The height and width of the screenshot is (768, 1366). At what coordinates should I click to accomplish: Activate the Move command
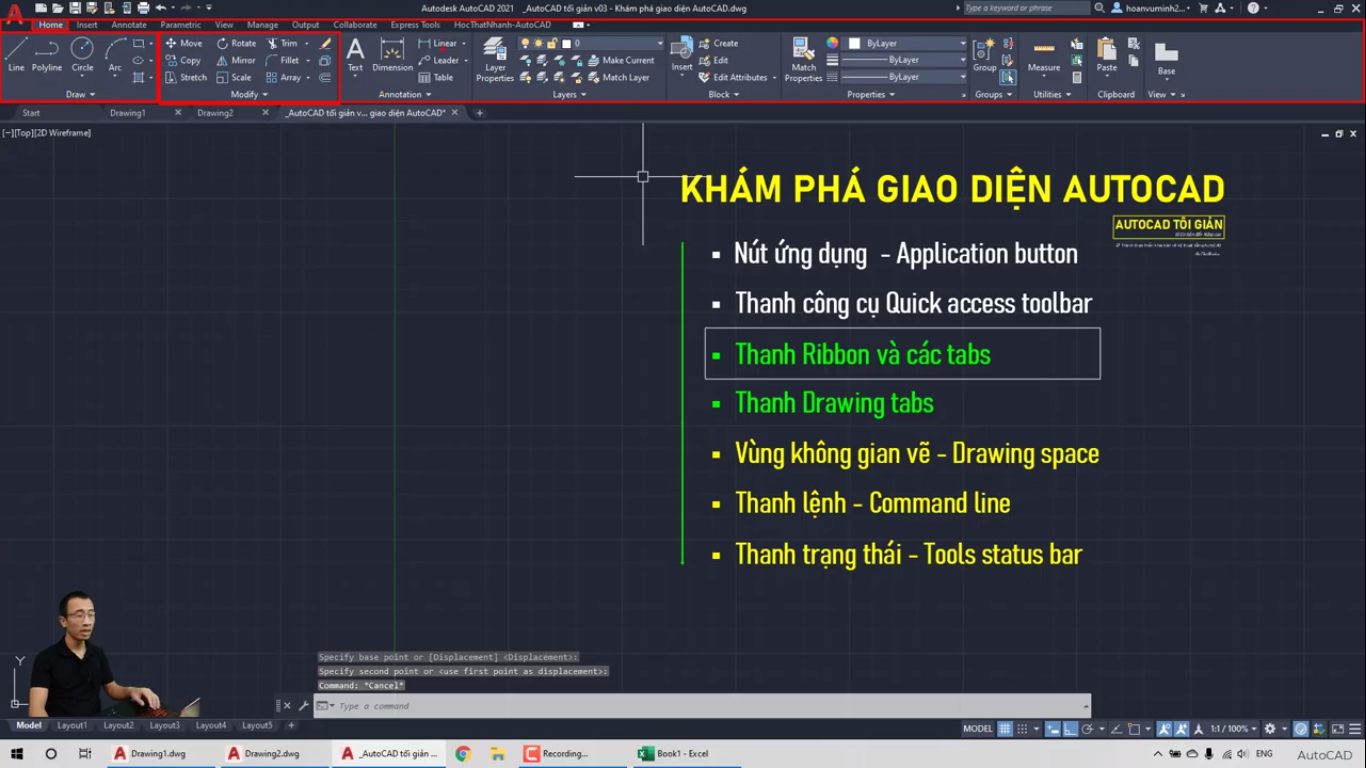(184, 43)
